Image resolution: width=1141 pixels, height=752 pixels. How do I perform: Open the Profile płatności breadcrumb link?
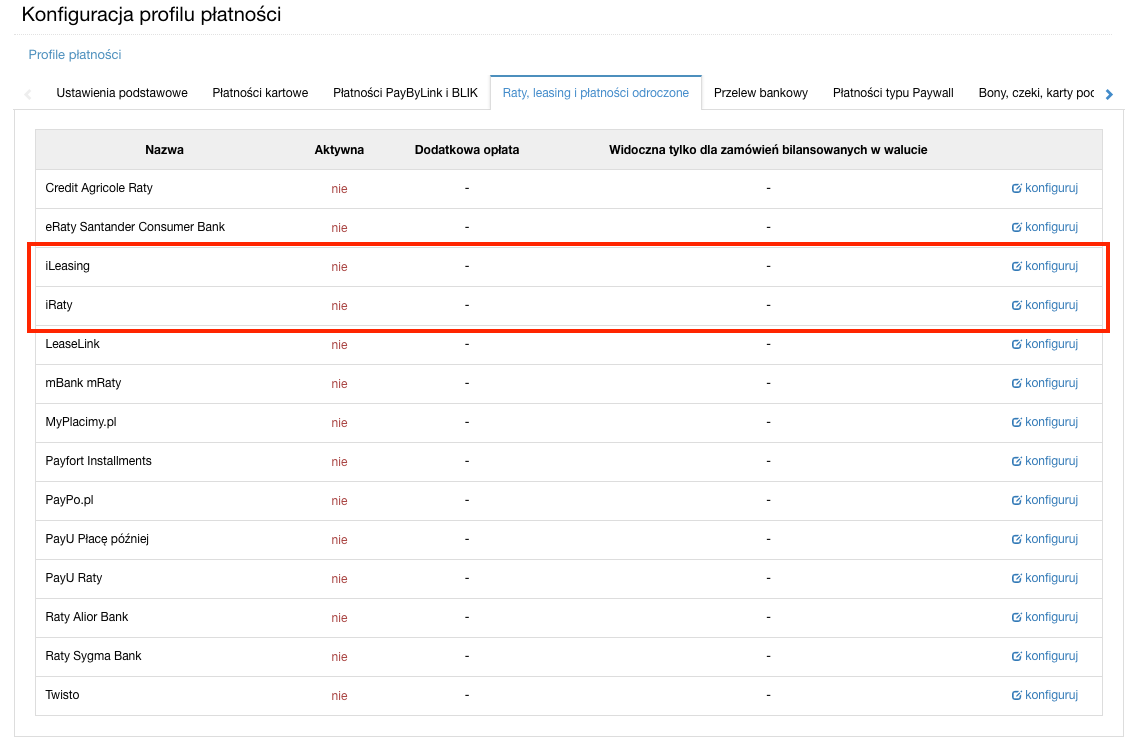[x=75, y=55]
